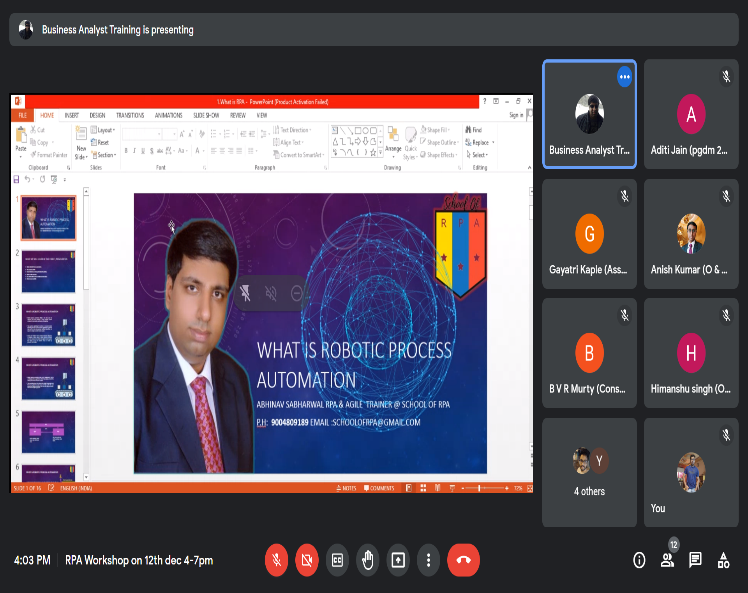748x593 pixels.
Task: Open the FILE tab in PowerPoint
Action: [22, 115]
